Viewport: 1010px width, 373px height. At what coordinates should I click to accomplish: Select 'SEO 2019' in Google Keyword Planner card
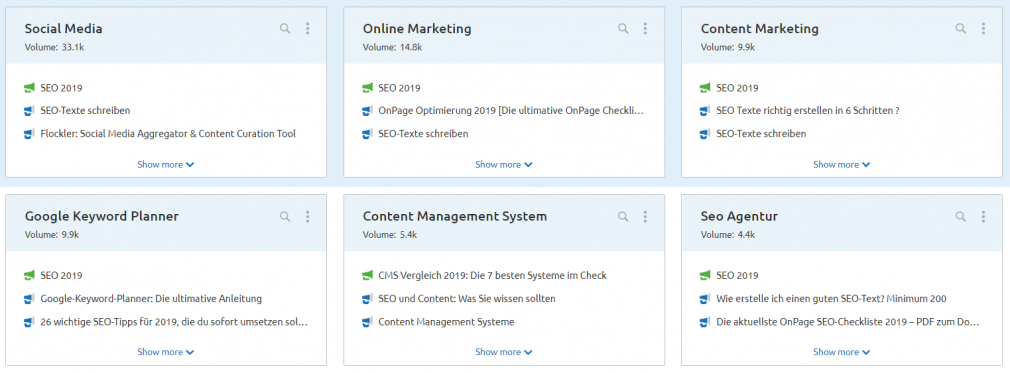(x=61, y=275)
